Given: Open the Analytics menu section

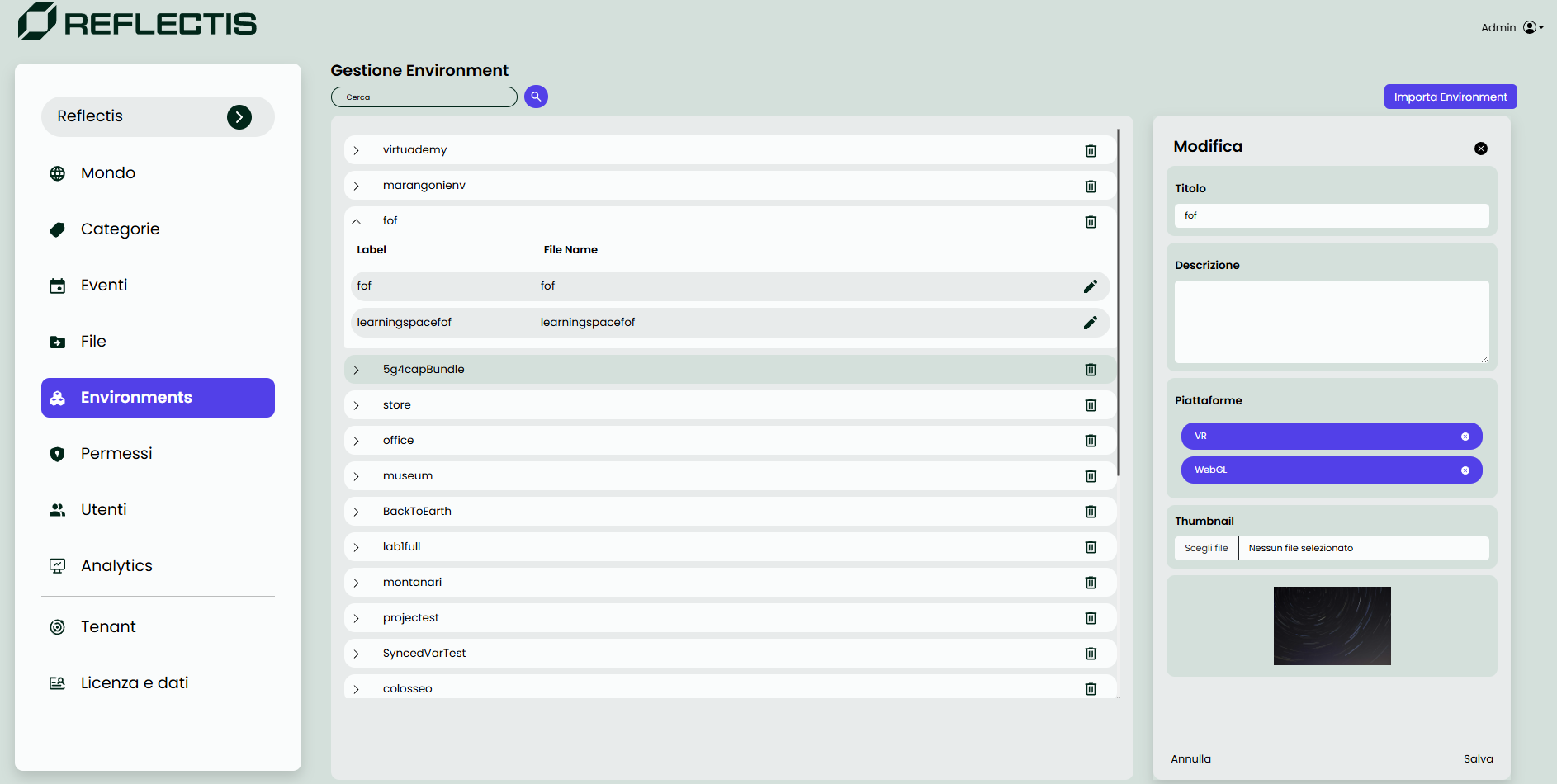Looking at the screenshot, I should click(116, 566).
